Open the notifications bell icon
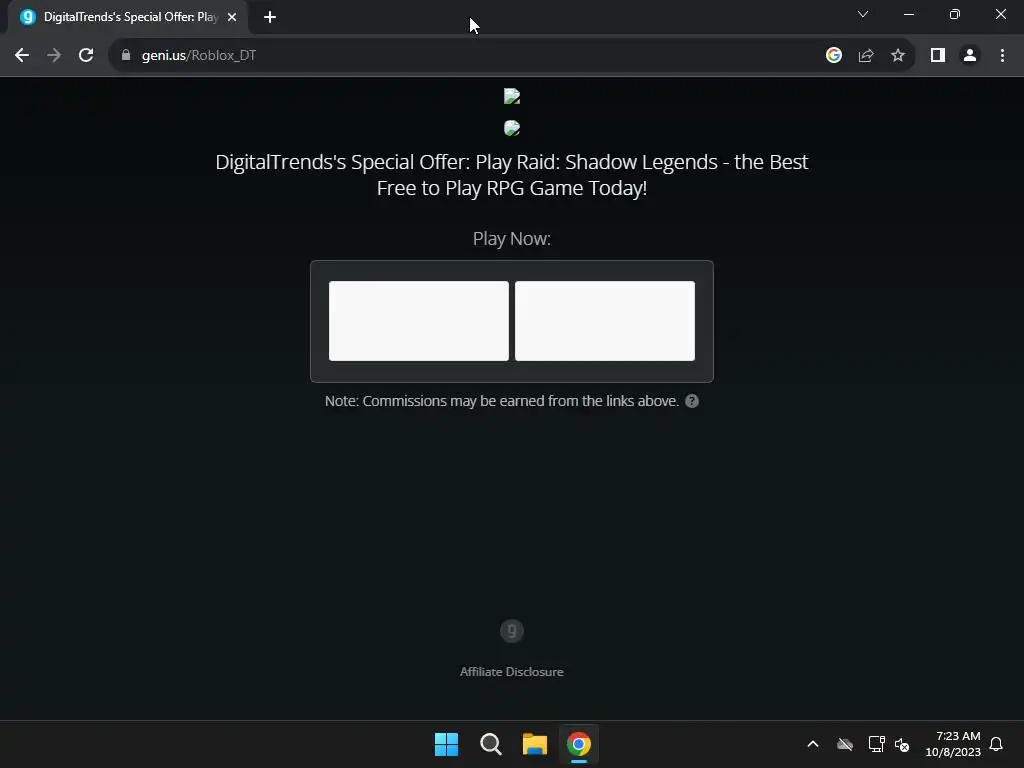 click(996, 744)
